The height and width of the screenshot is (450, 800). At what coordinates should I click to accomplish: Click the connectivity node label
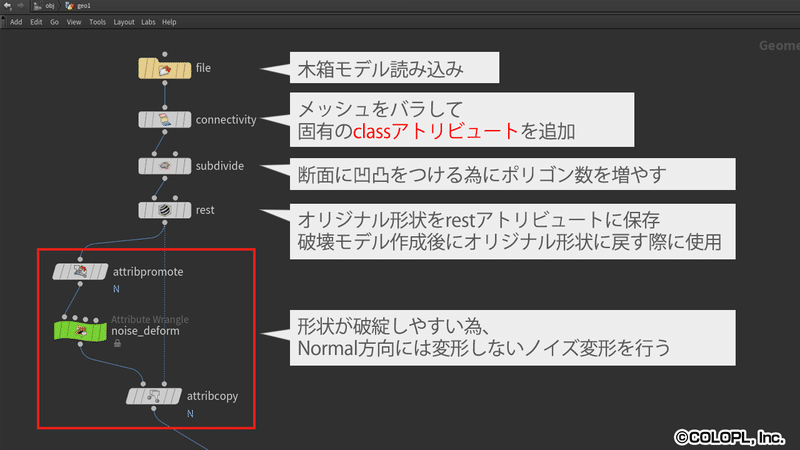226,120
